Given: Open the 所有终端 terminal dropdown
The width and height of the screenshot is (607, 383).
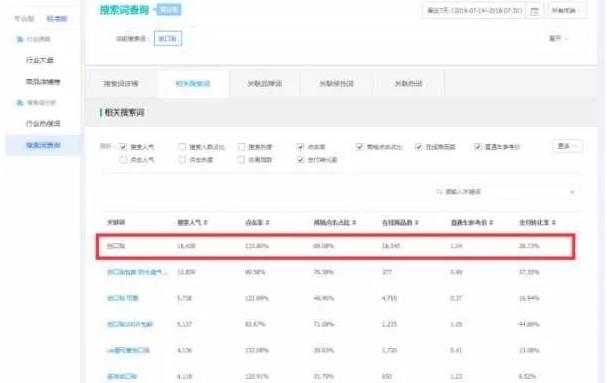Looking at the screenshot, I should pyautogui.click(x=567, y=11).
